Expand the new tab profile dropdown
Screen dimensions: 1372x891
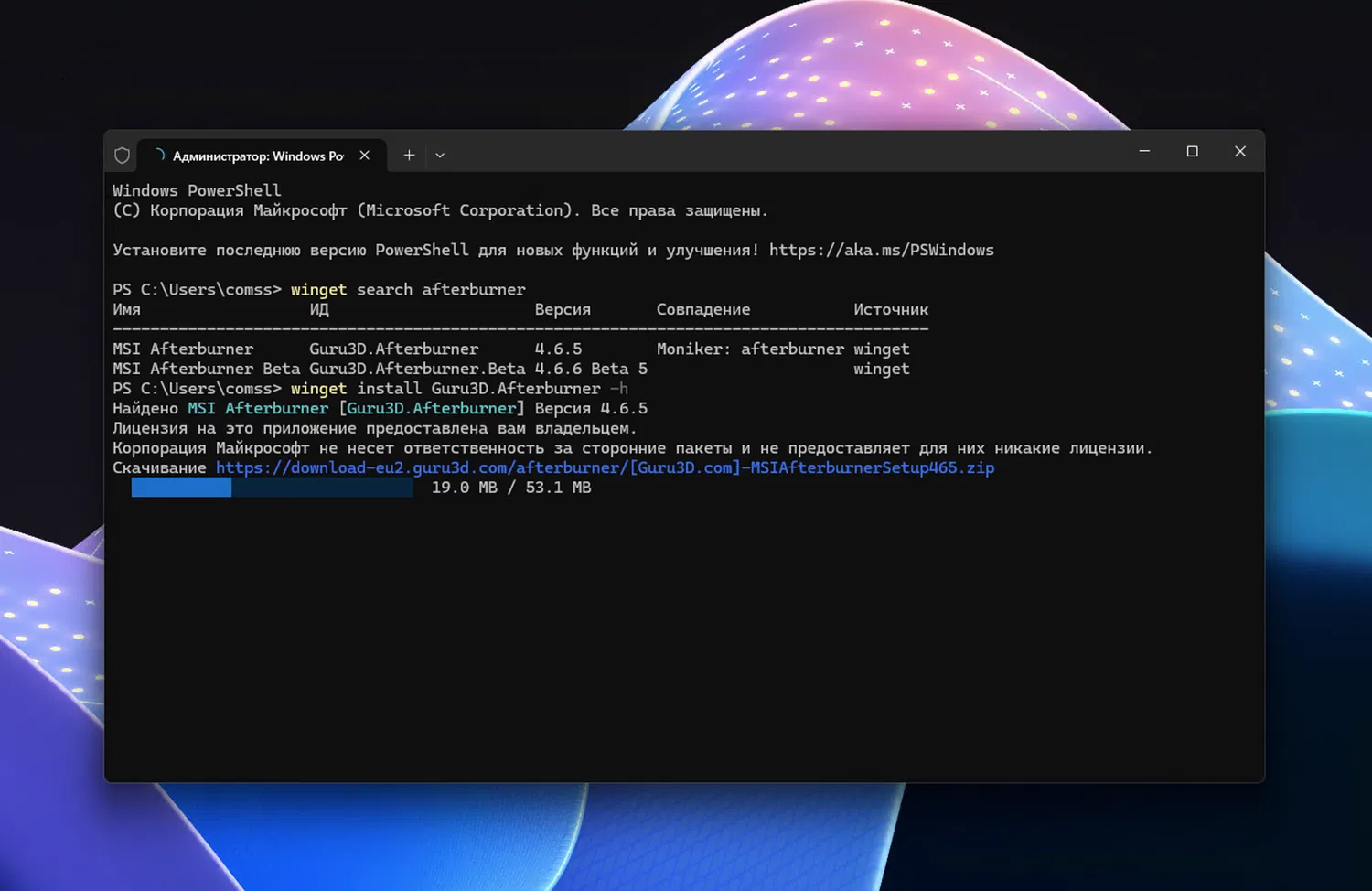click(x=440, y=156)
